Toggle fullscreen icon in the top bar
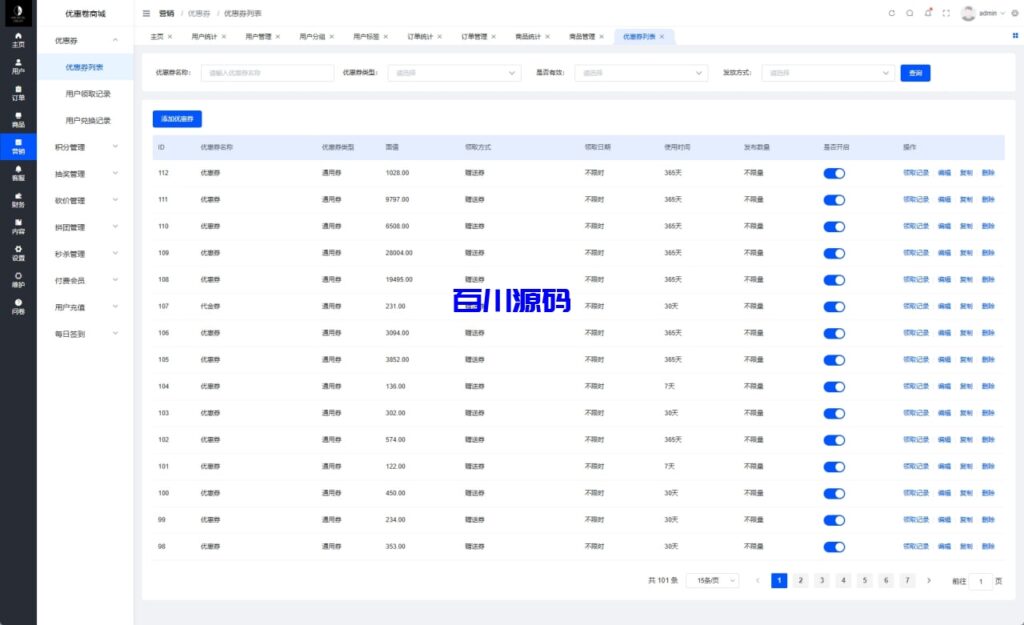Image resolution: width=1024 pixels, height=625 pixels. pyautogui.click(x=946, y=13)
